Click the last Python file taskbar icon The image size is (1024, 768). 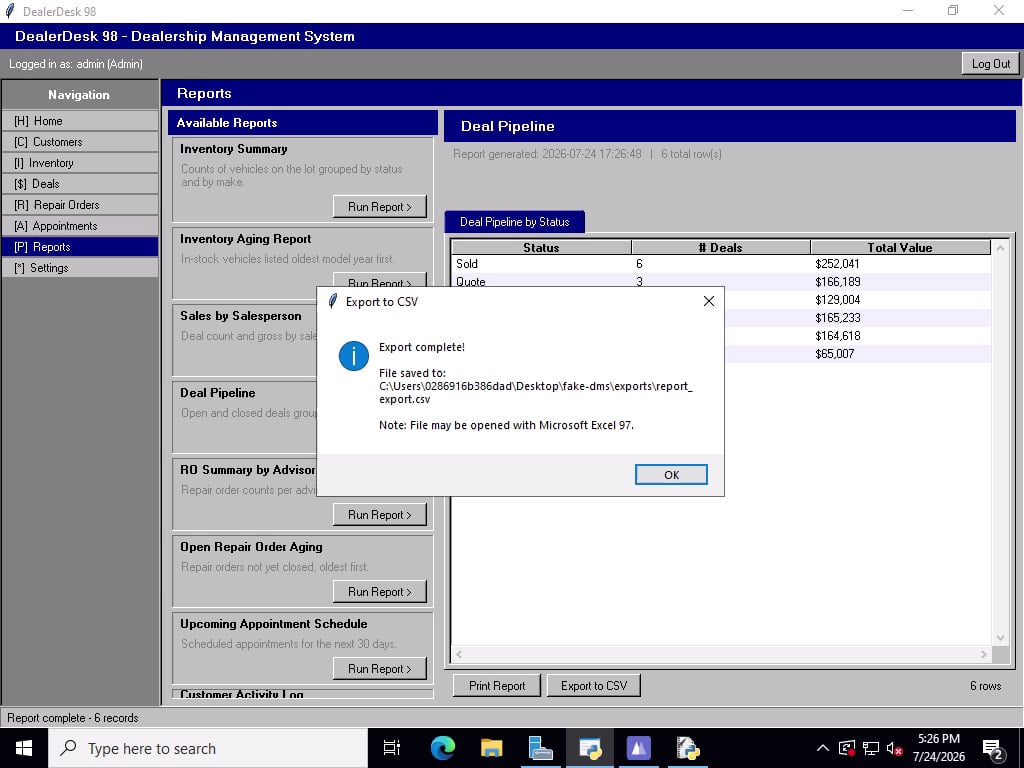point(688,748)
